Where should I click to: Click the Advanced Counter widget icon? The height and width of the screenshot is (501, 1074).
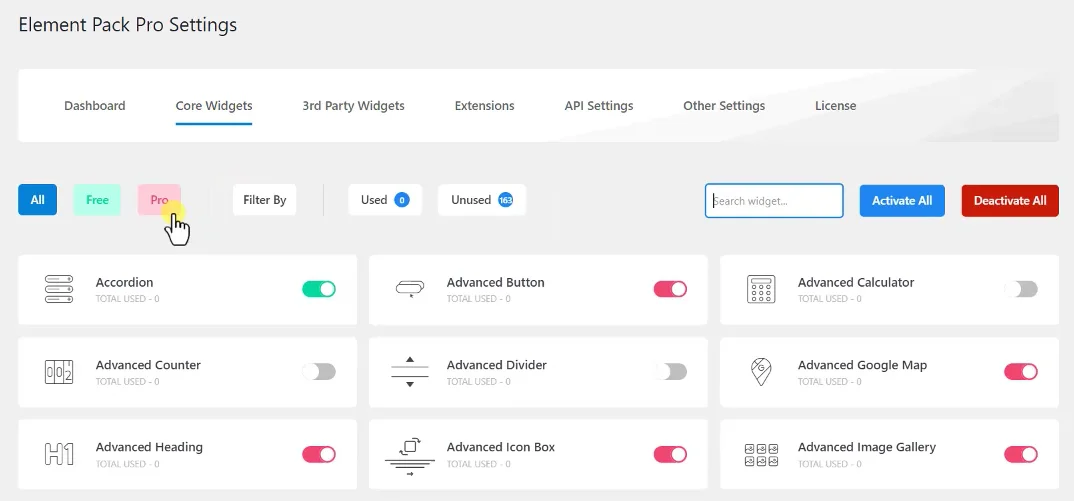[x=59, y=371]
